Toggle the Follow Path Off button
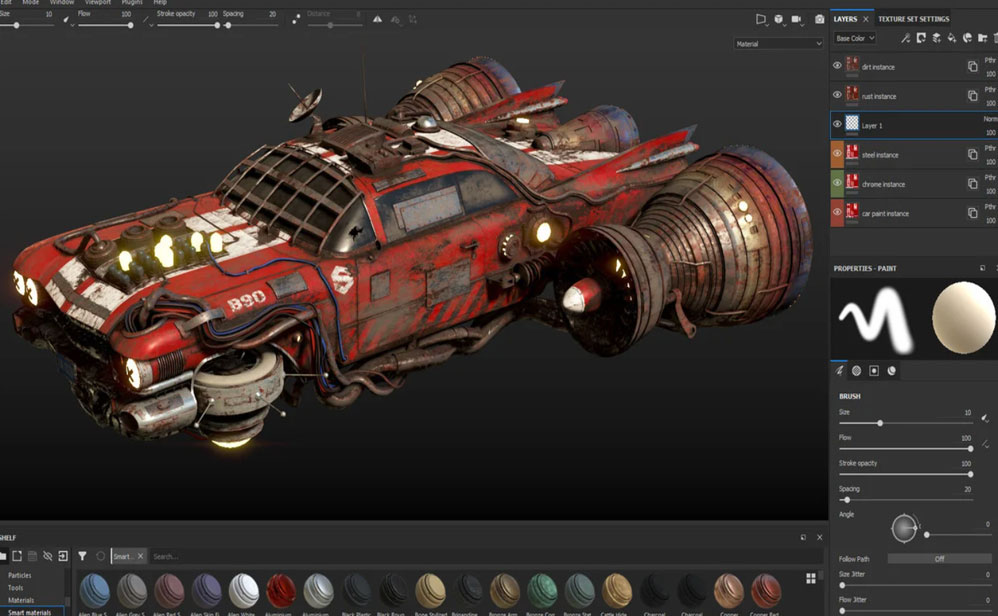Image resolution: width=998 pixels, height=616 pixels. coord(939,559)
